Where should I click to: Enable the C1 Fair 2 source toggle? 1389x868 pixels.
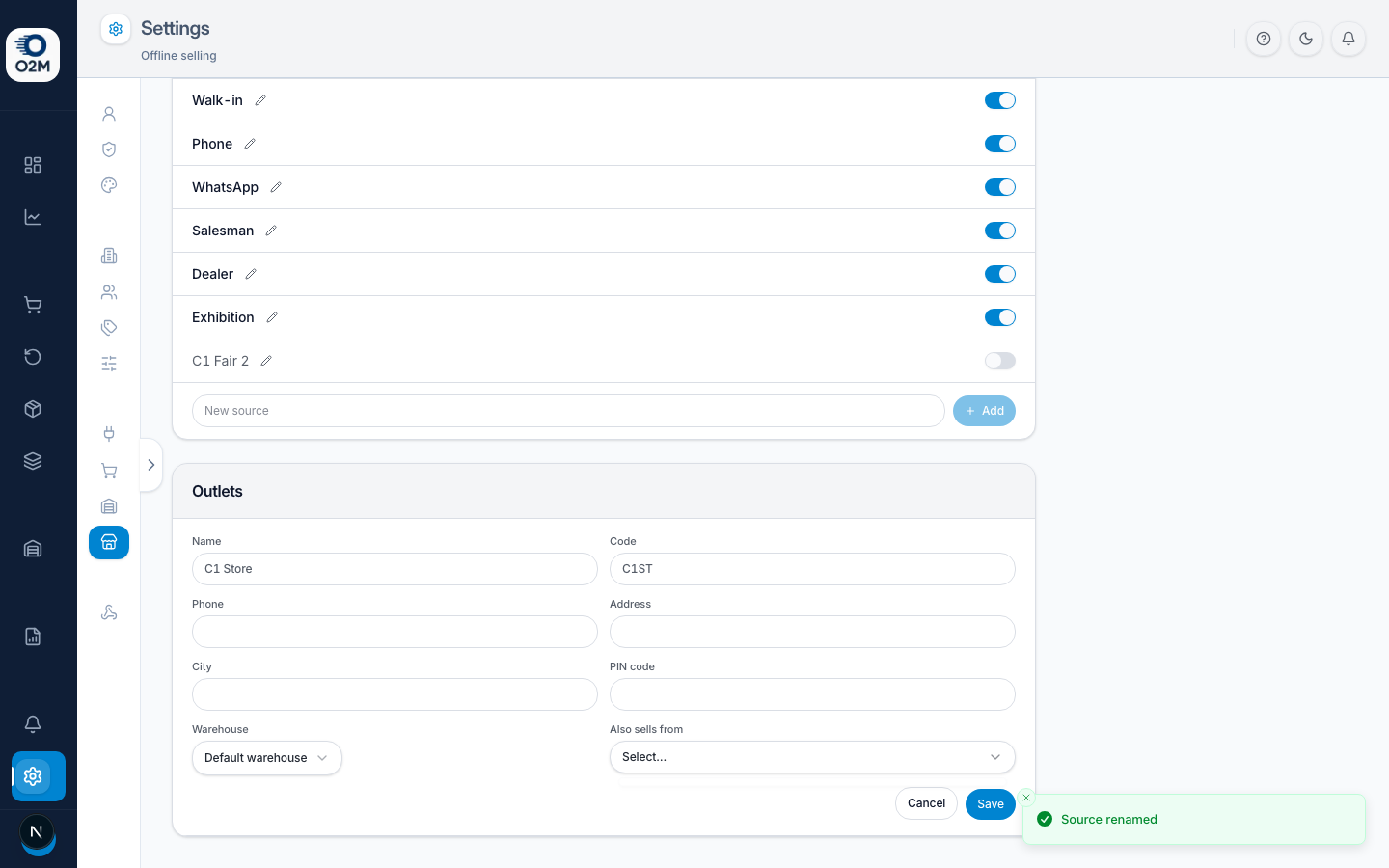(x=1000, y=361)
